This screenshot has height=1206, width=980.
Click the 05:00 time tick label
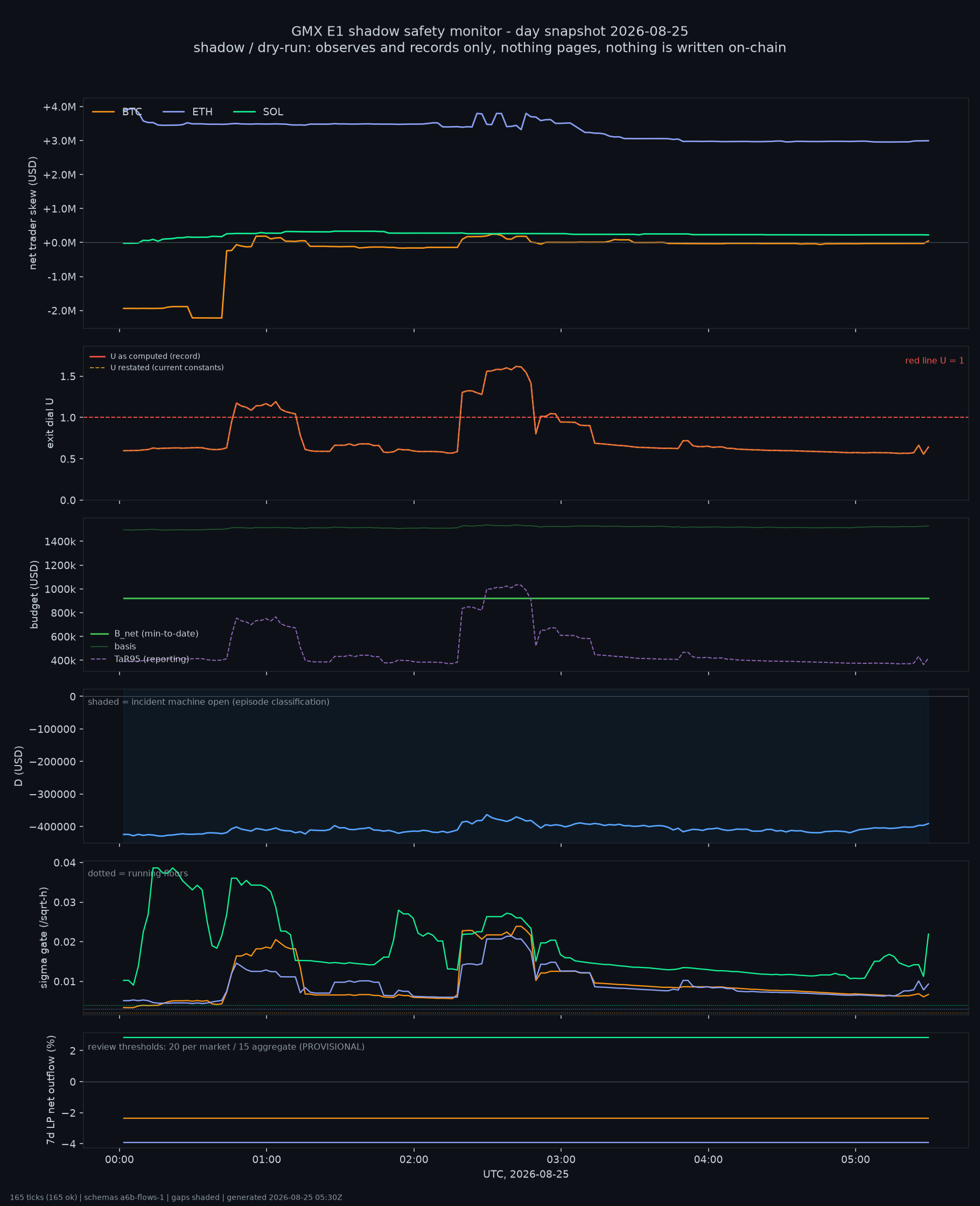[x=856, y=1160]
